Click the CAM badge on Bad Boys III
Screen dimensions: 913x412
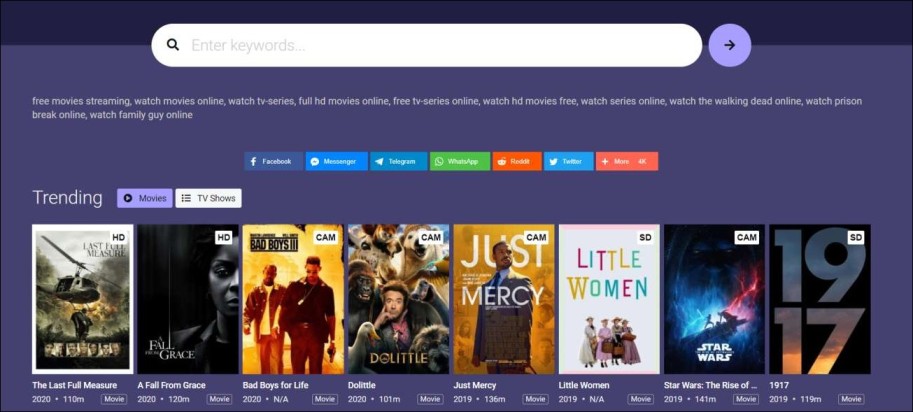pos(325,237)
